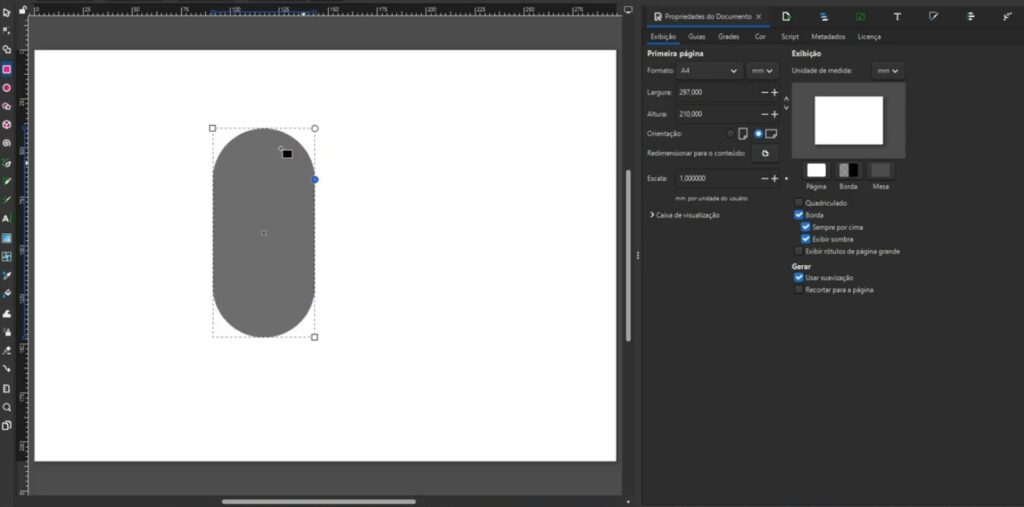This screenshot has width=1024, height=507.
Task: Select the Rectangle tool in toolbox
Action: click(7, 69)
